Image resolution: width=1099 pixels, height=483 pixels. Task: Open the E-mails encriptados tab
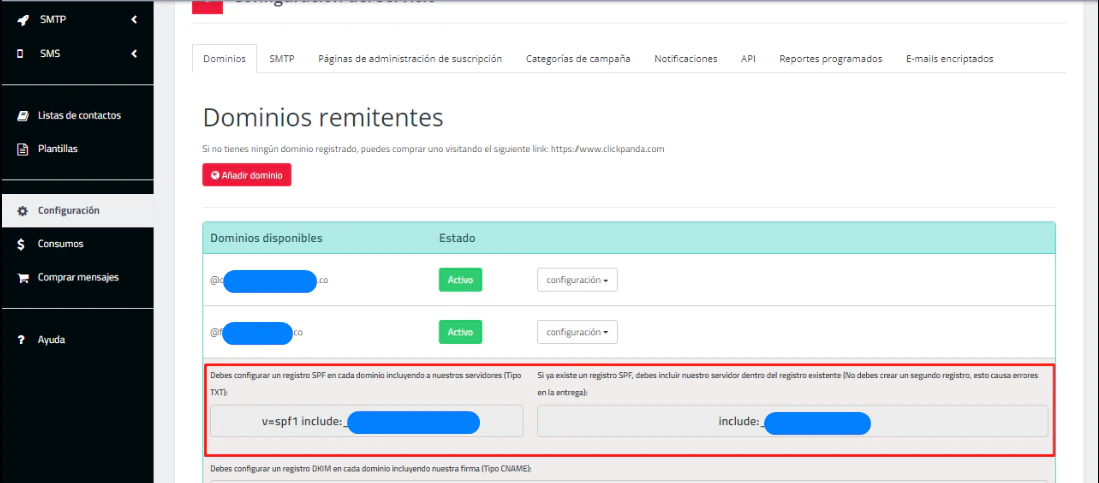pyautogui.click(x=950, y=59)
